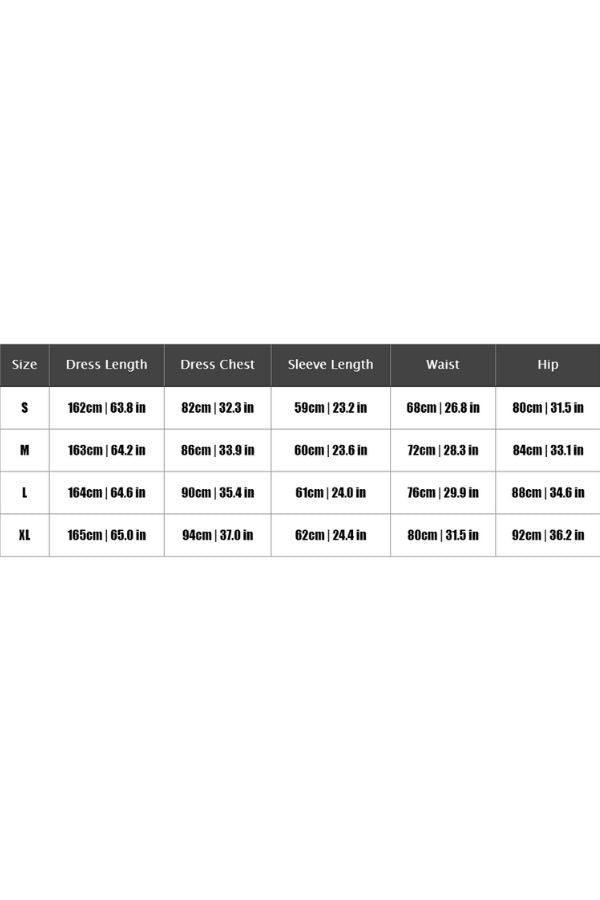This screenshot has height=900, width=600.
Task: Click the Size column header
Action: 24,365
